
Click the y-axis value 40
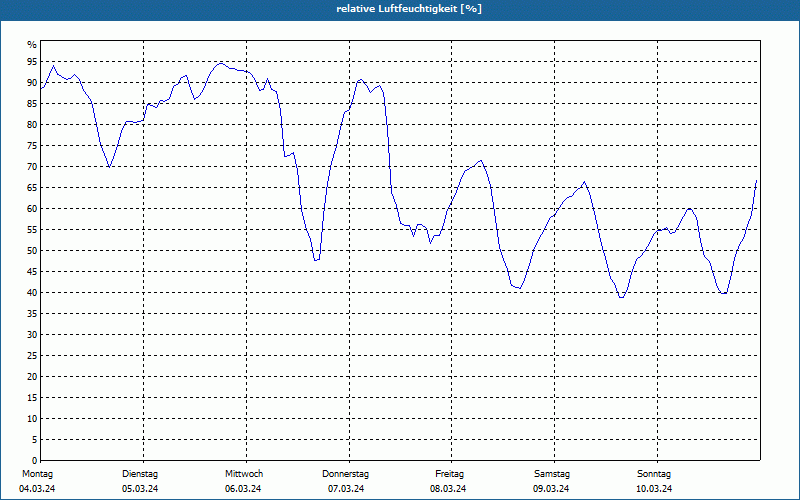pyautogui.click(x=32, y=293)
